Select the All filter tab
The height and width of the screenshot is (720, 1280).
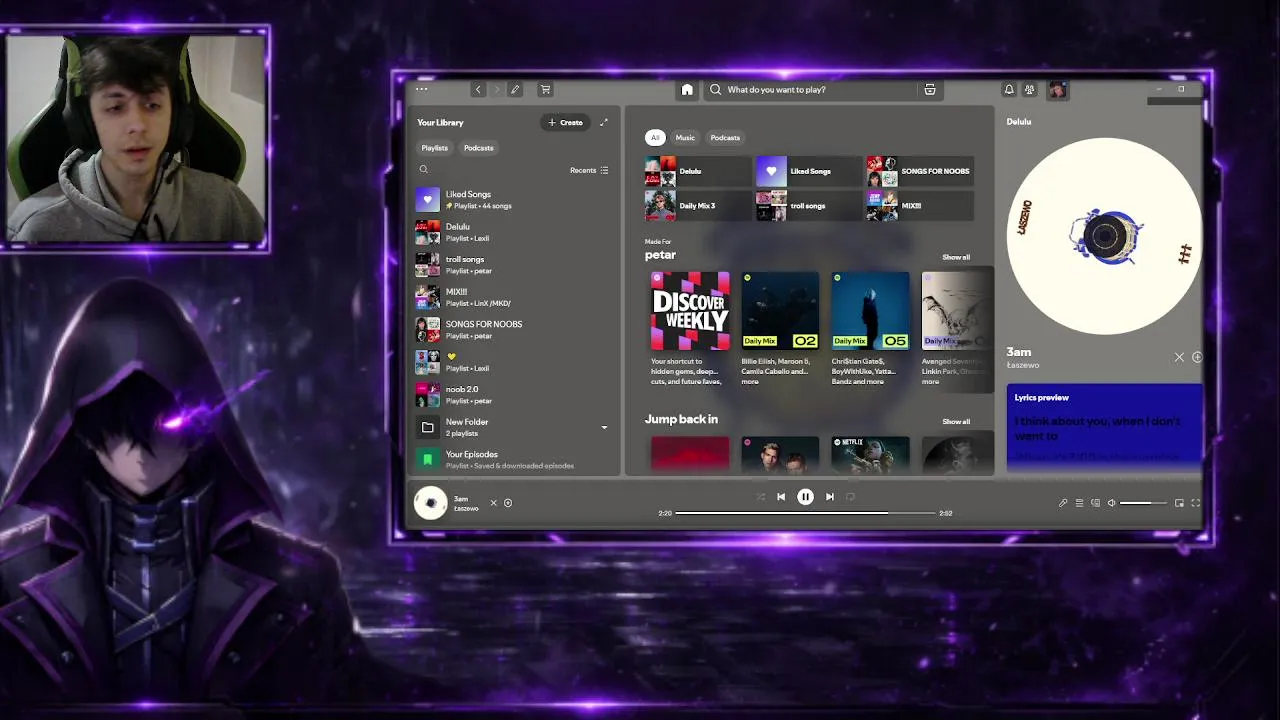click(x=655, y=138)
